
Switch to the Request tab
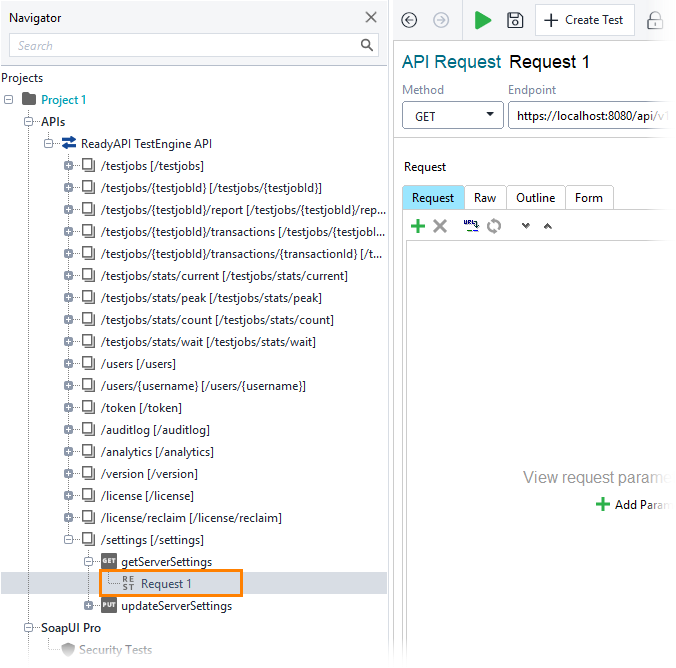coord(433,198)
